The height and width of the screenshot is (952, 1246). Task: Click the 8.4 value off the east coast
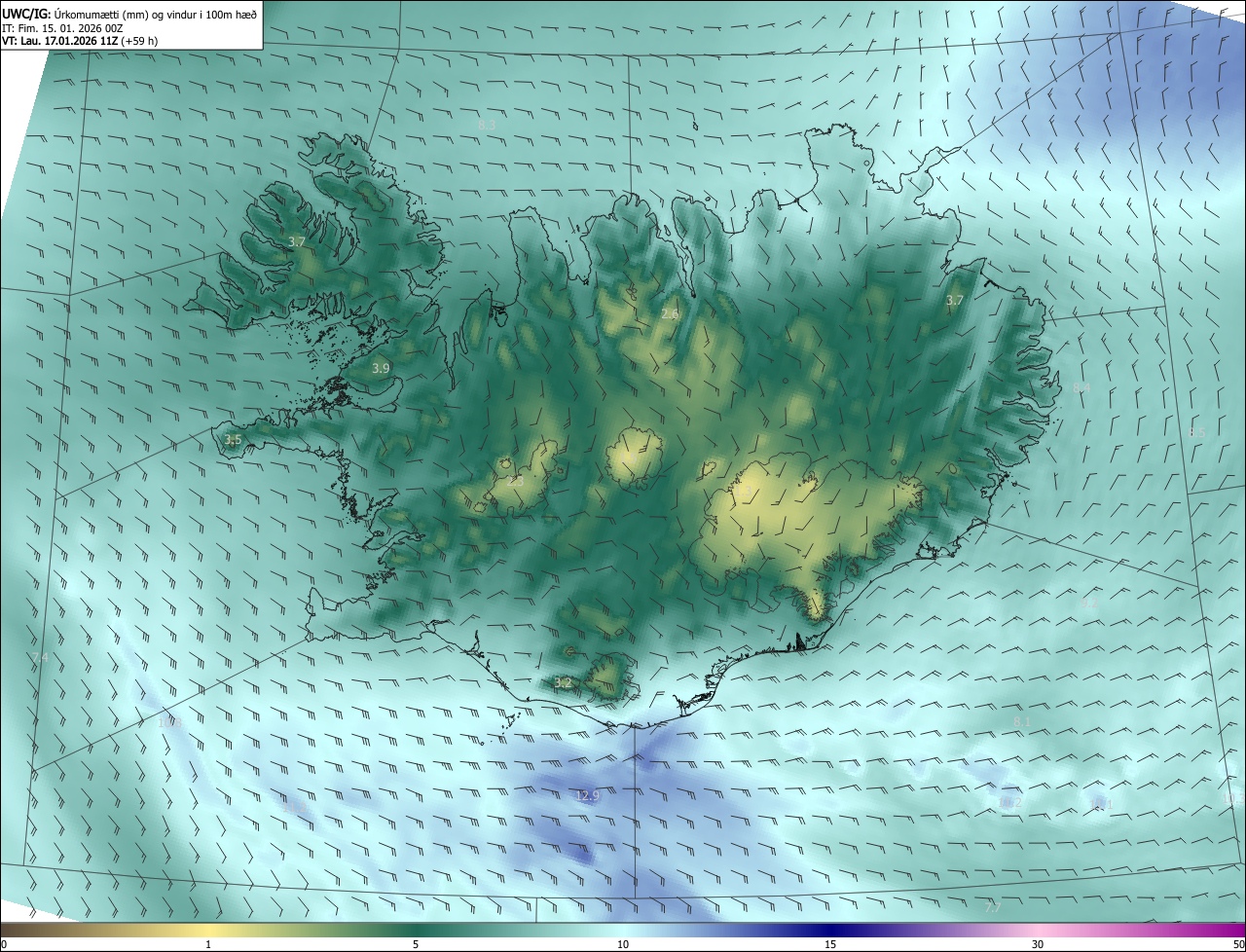pos(1081,387)
